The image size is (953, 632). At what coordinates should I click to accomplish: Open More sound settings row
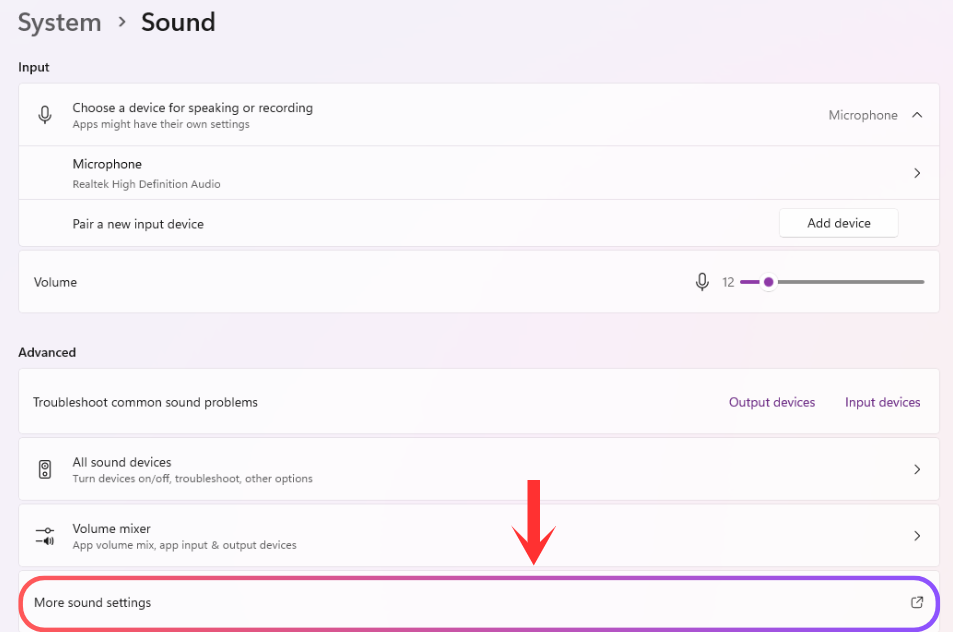[479, 603]
